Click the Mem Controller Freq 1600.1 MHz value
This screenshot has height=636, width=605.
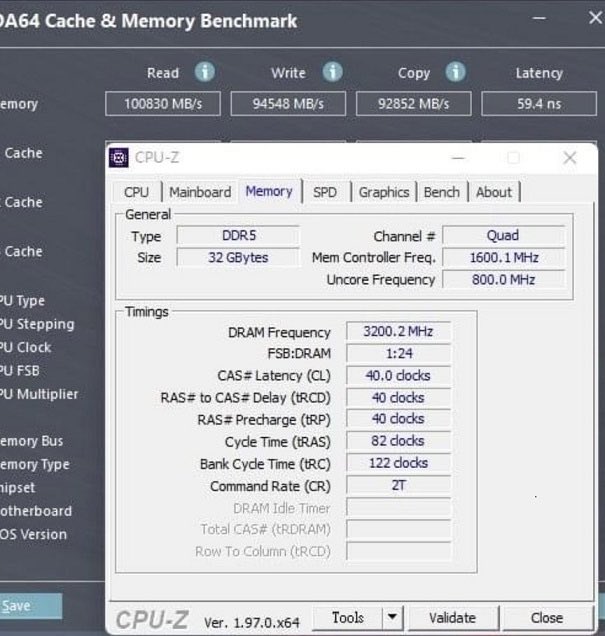[503, 257]
